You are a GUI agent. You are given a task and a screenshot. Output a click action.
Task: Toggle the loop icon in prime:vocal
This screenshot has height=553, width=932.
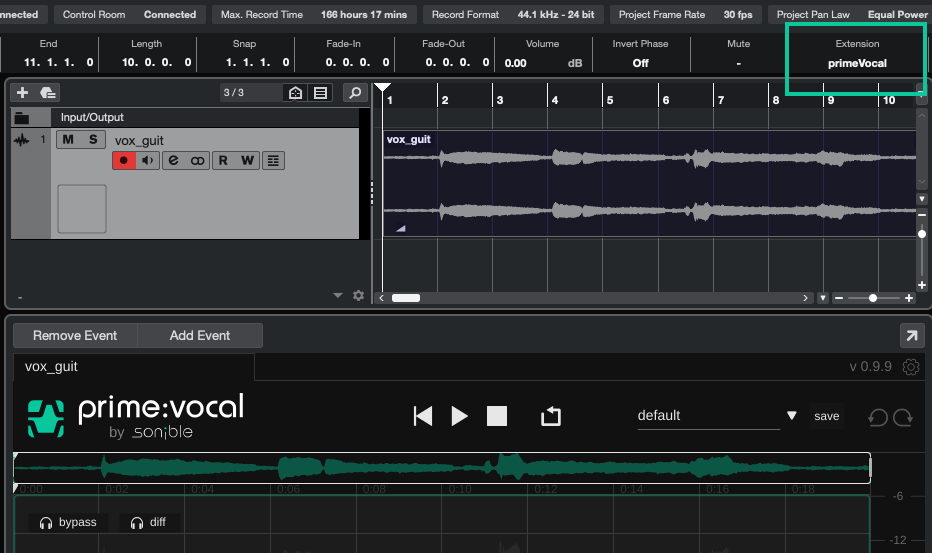(551, 416)
